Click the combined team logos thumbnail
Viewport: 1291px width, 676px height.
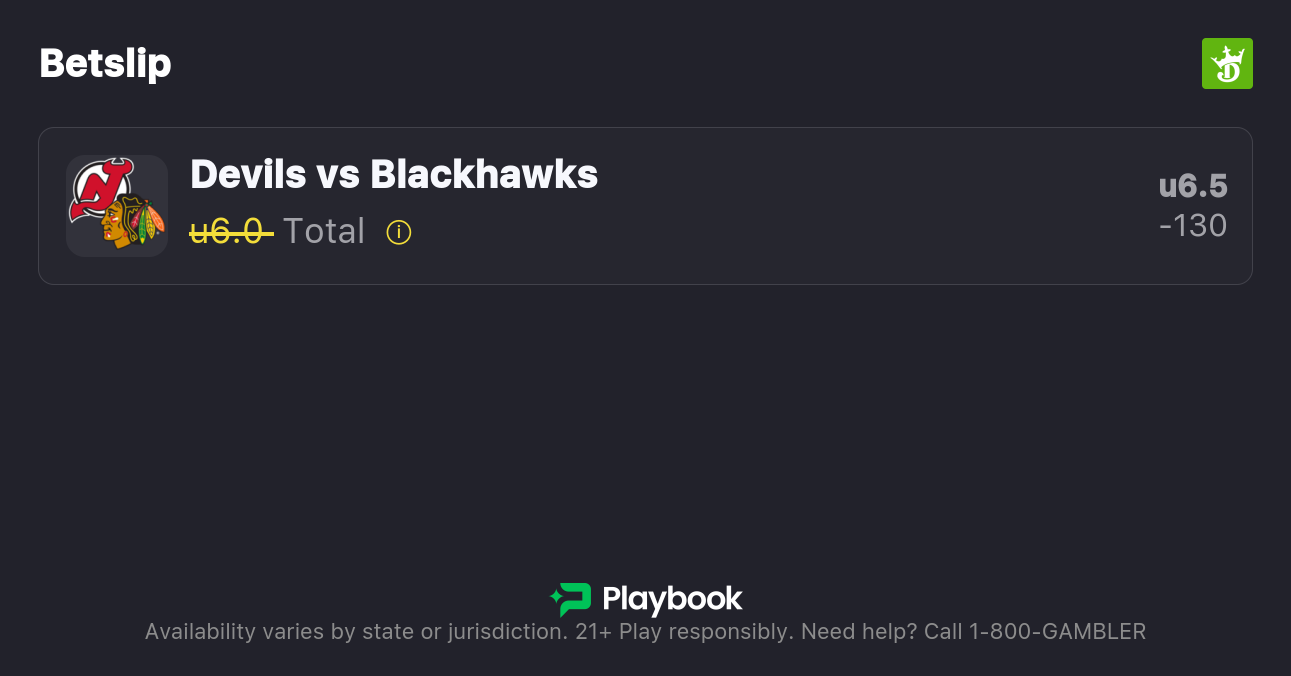pos(117,206)
